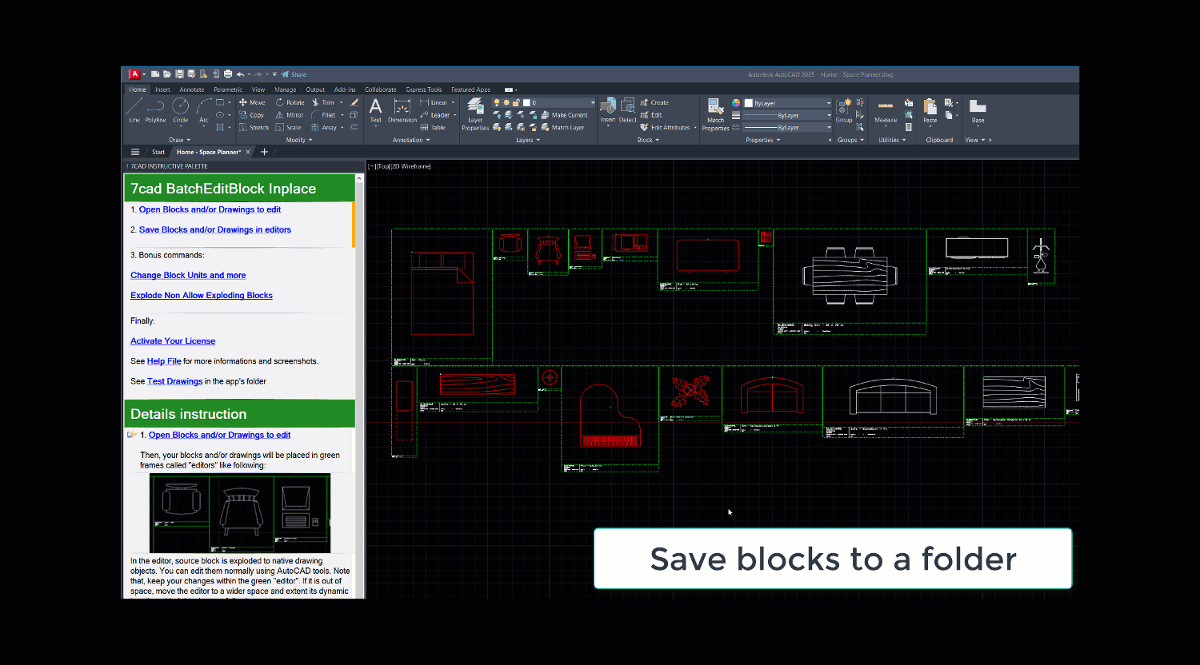Switch to the Insert ribbon tab

coord(163,89)
